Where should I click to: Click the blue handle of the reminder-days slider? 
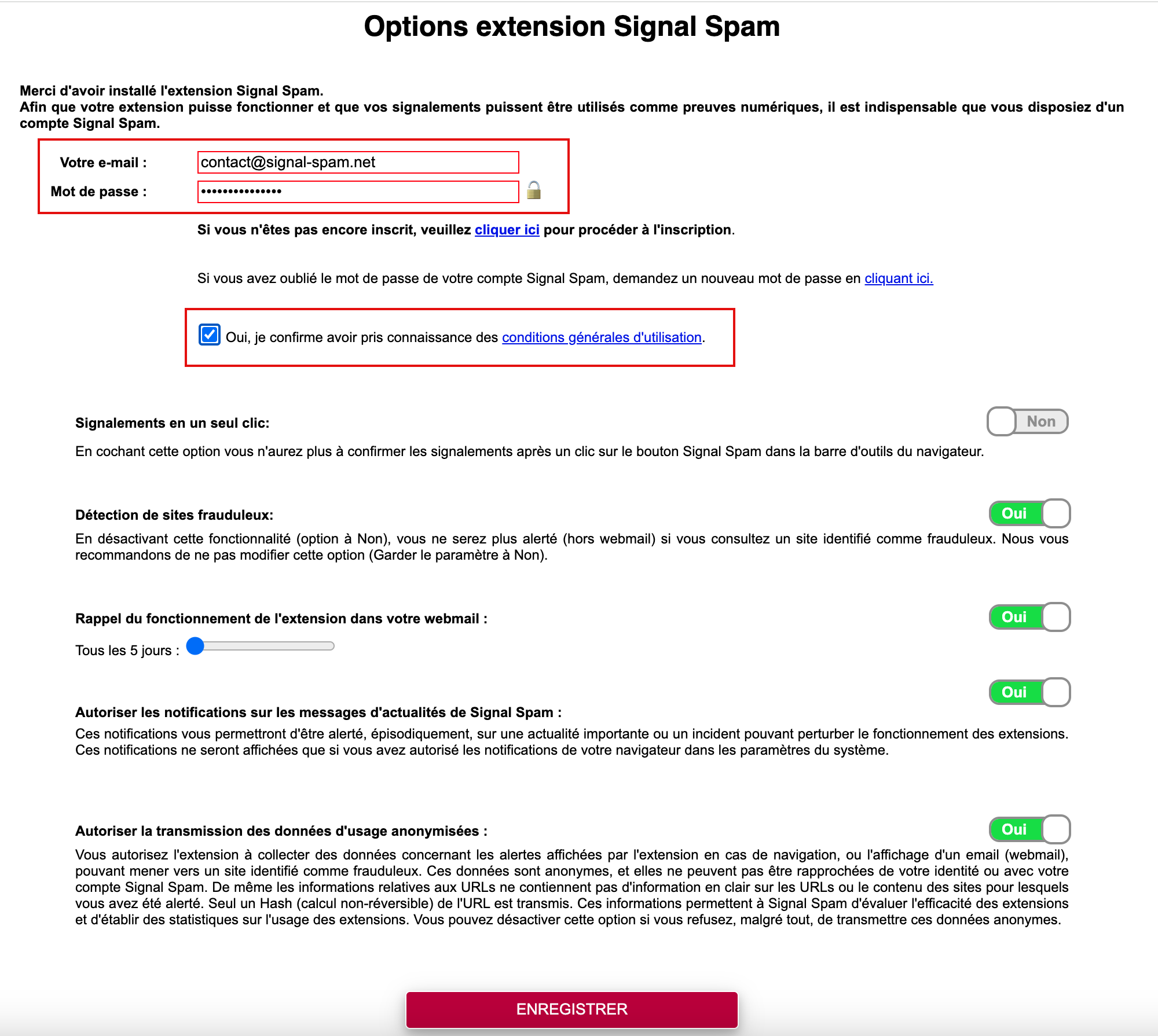point(196,646)
